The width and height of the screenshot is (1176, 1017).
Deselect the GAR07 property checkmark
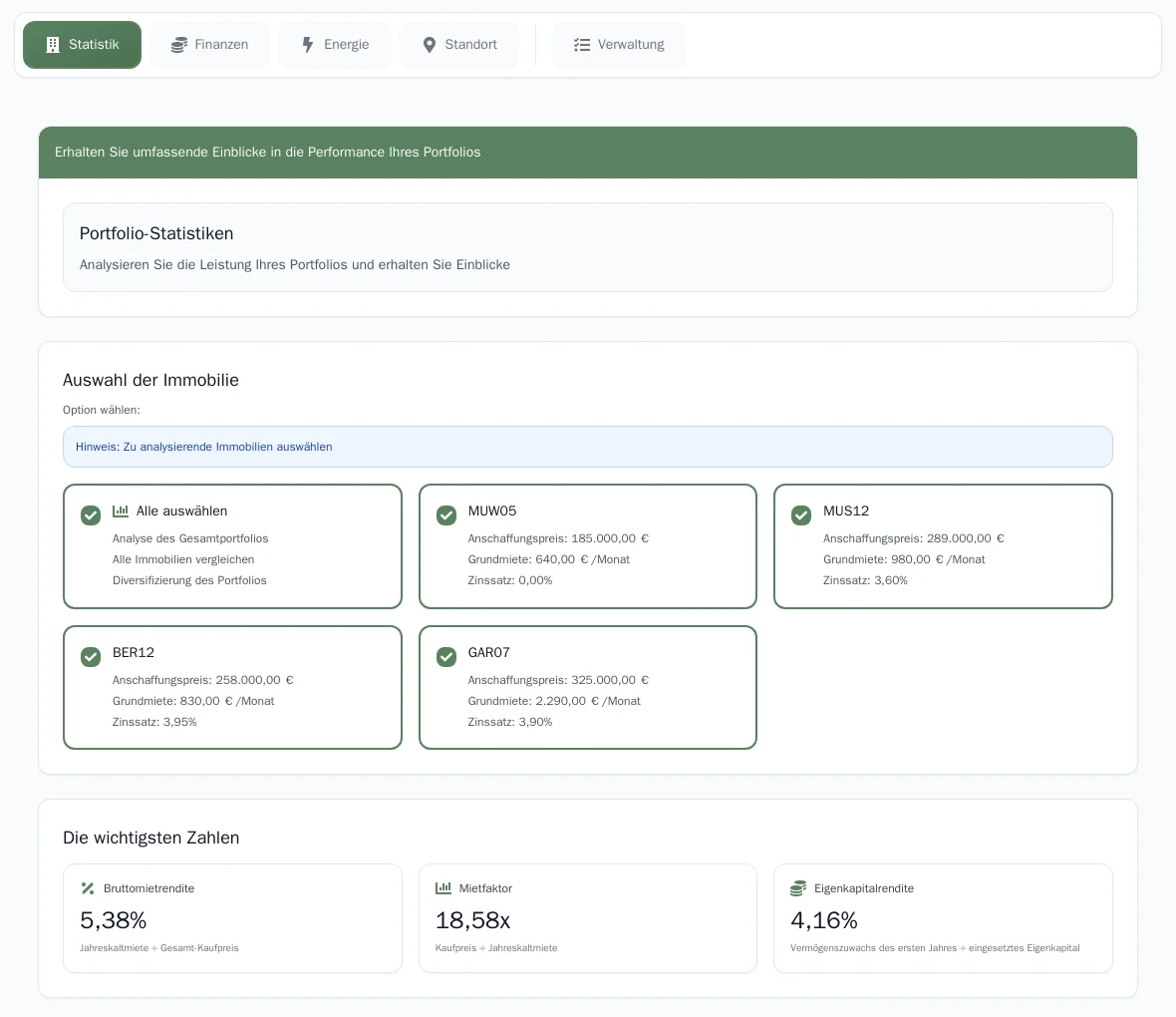tap(446, 657)
